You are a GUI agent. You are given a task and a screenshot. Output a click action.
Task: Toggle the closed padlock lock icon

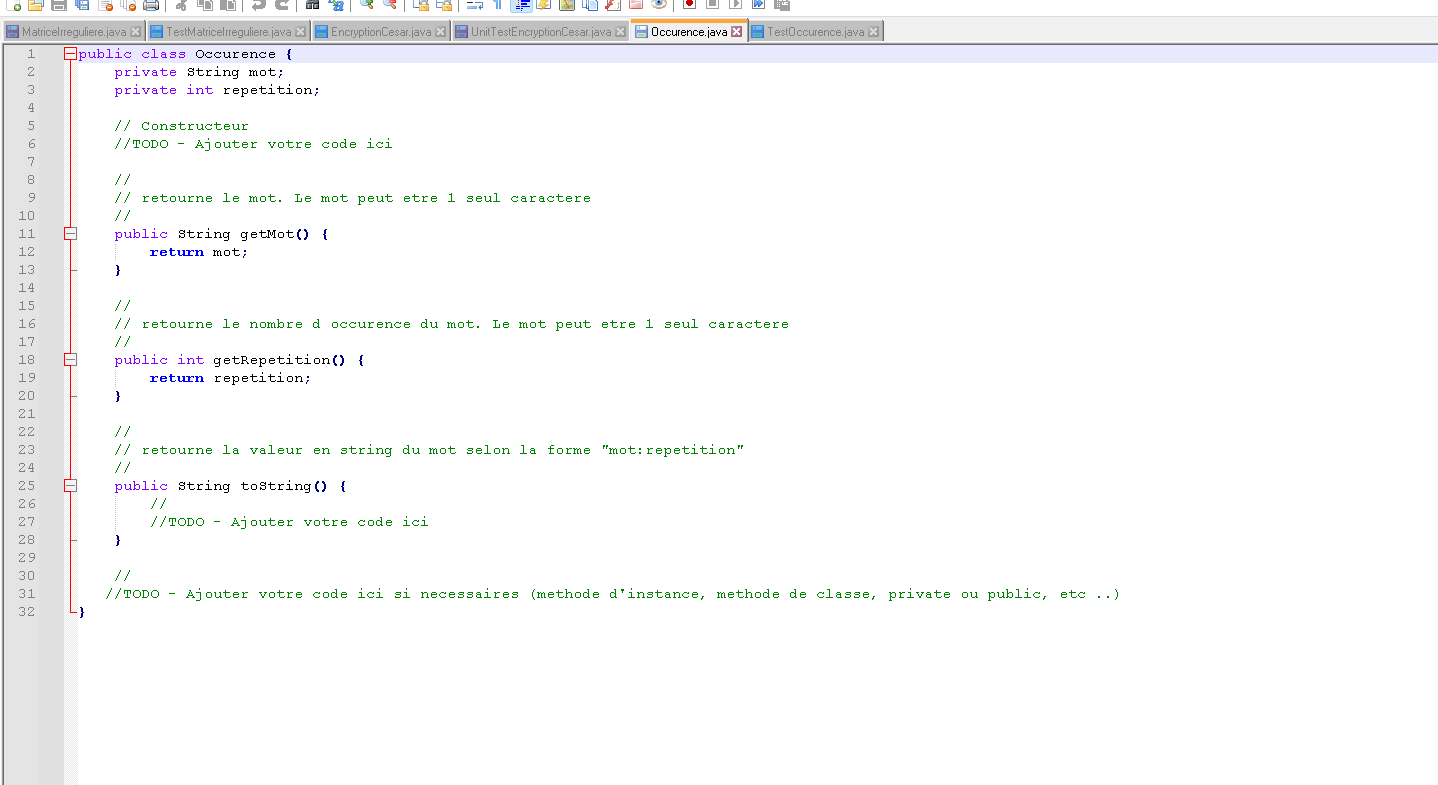[424, 6]
